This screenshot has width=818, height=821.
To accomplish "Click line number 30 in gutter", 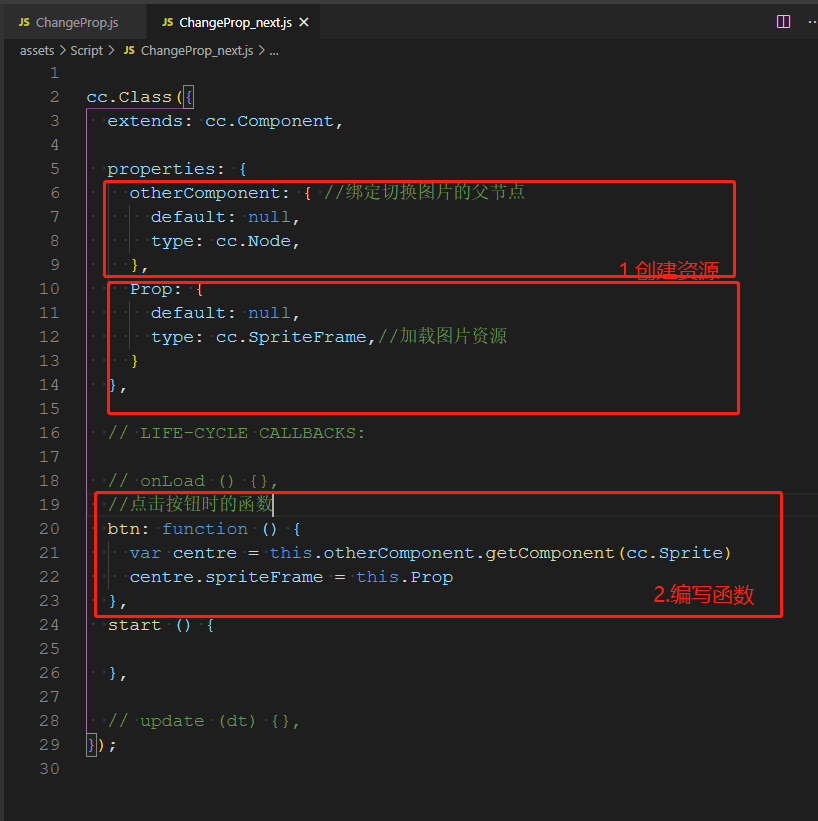I will [x=49, y=769].
